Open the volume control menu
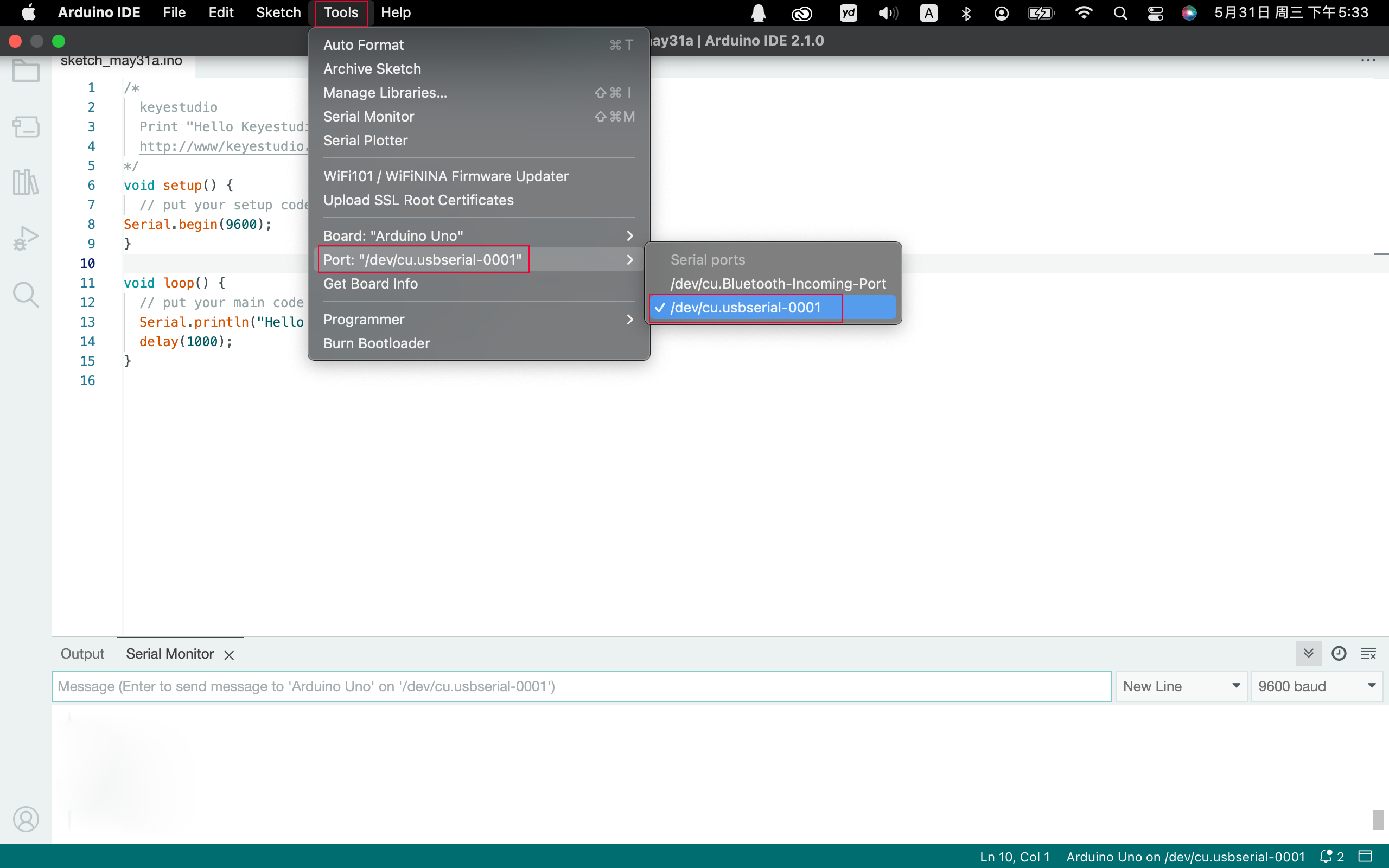Image resolution: width=1389 pixels, height=868 pixels. [888, 12]
